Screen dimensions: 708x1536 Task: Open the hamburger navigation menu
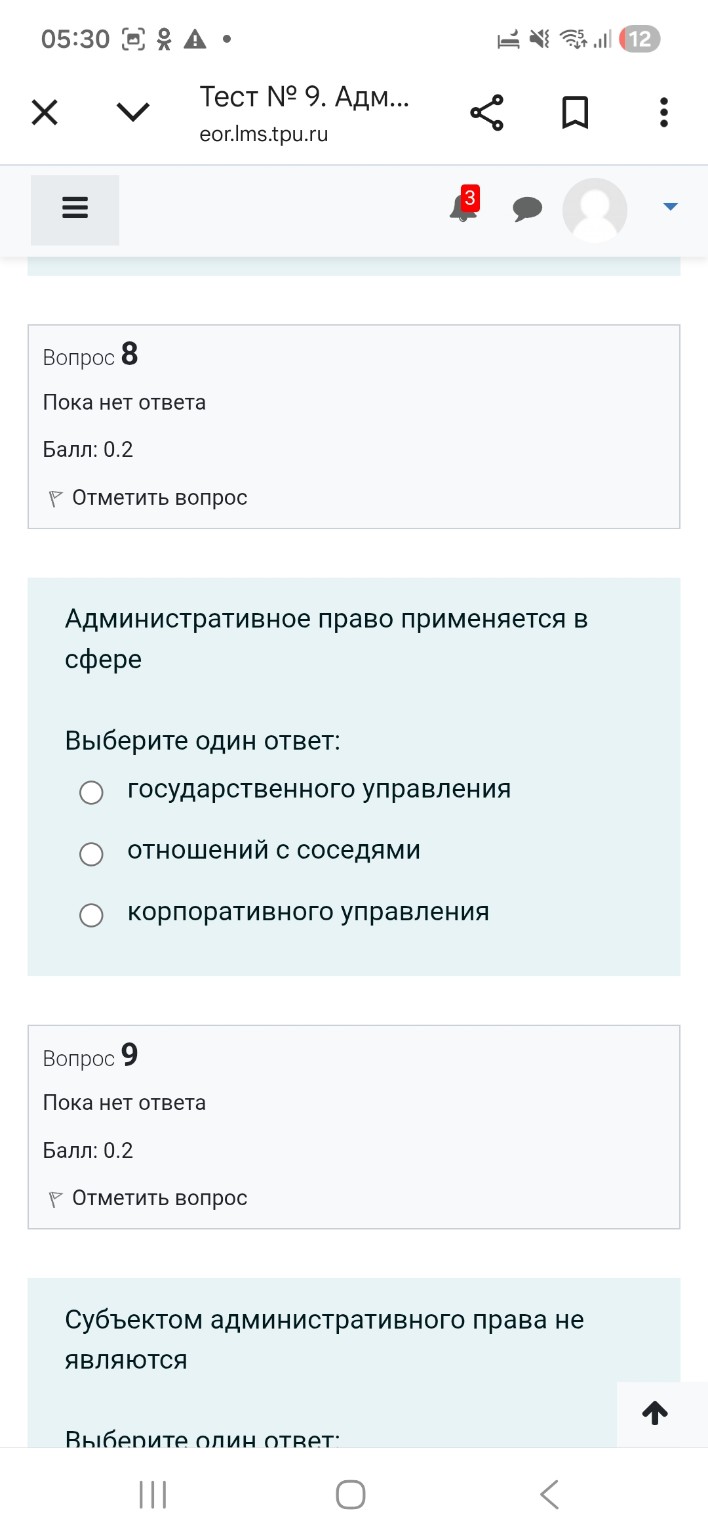pos(74,207)
